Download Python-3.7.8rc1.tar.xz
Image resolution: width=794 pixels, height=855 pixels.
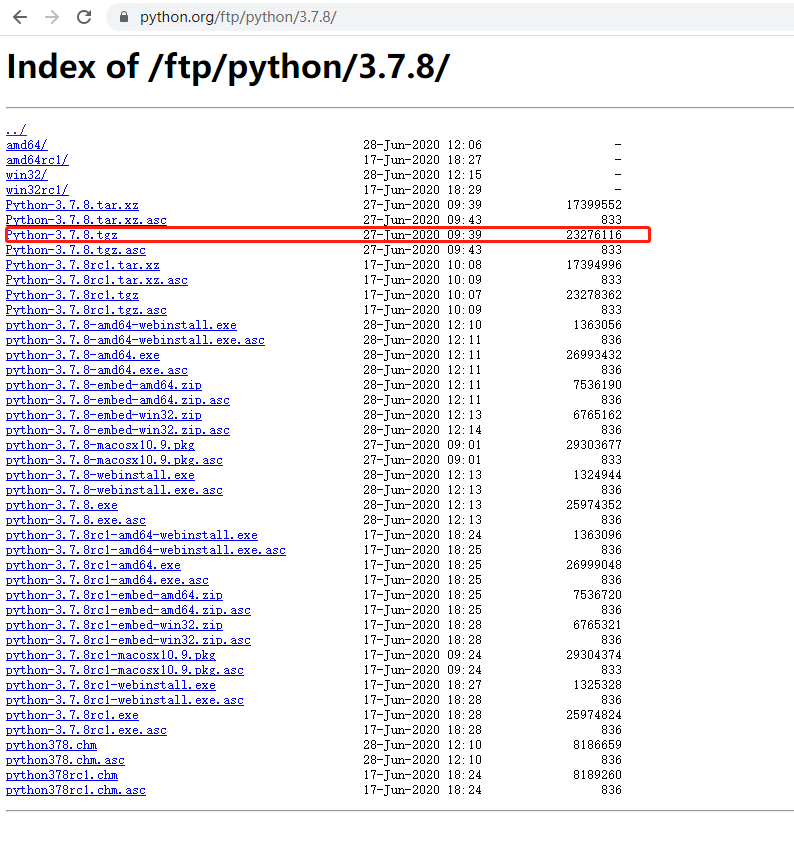[x=83, y=265]
